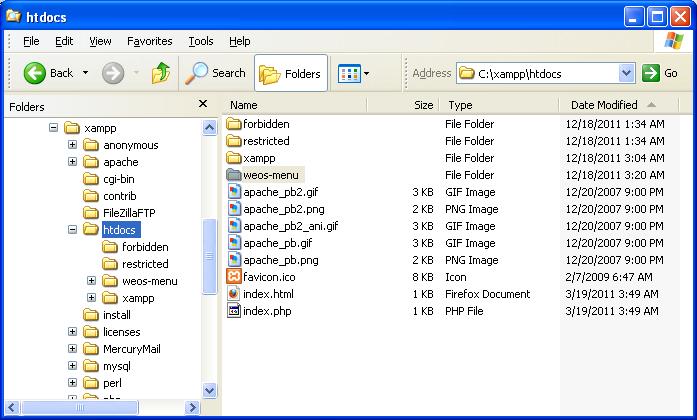This screenshot has height=420, width=697.
Task: Open the address bar dropdown arrow
Action: [x=627, y=73]
